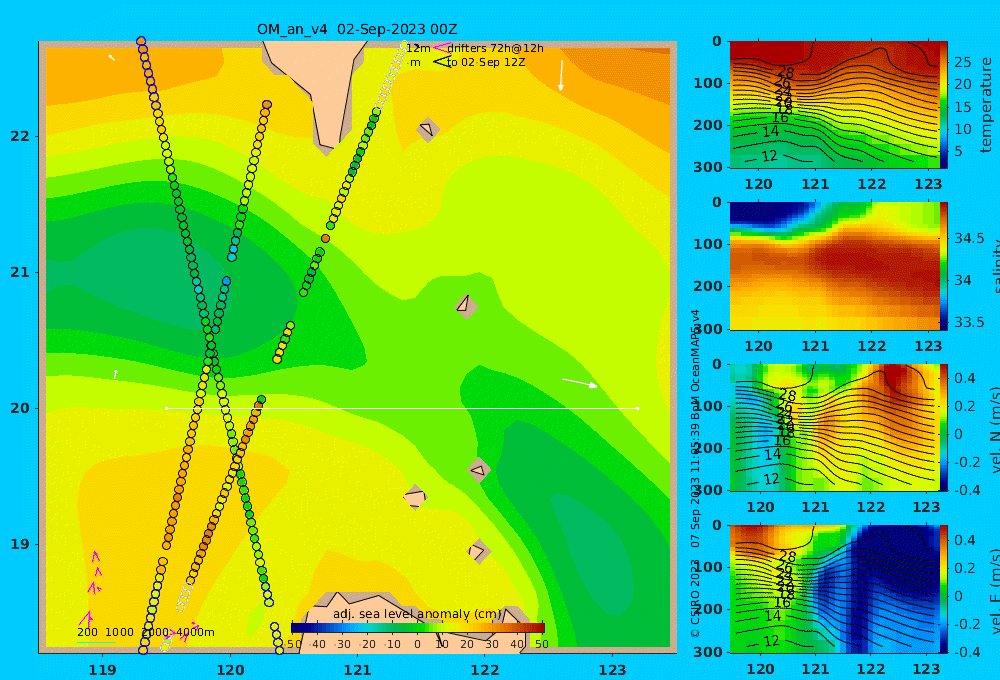Click the '0.4' tick on the vel. N scale
Viewport: 1000px width, 680px height.
click(x=965, y=378)
